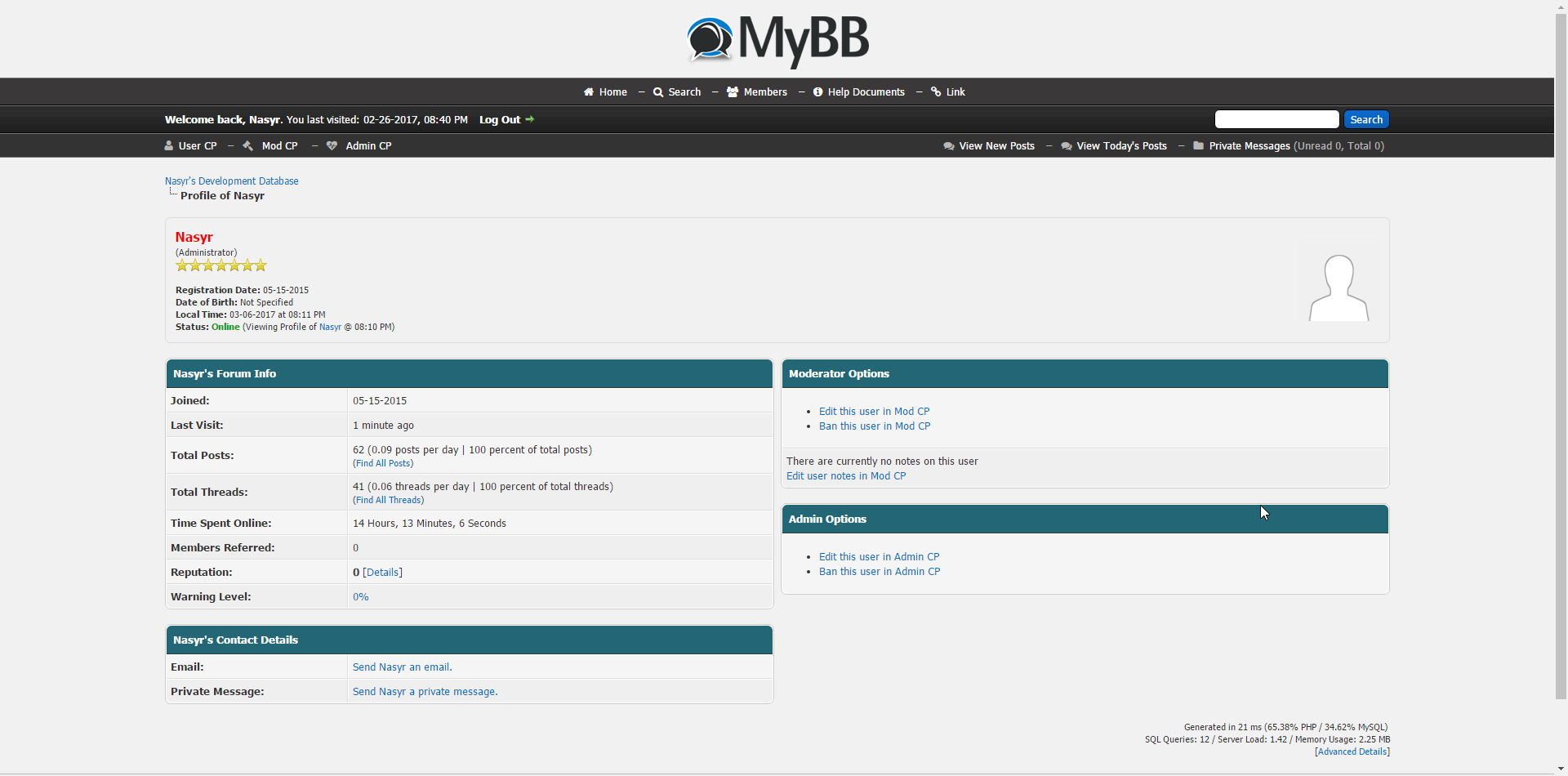The width and height of the screenshot is (1568, 776).
Task: Follow Ban this user in Admin CP
Action: click(x=880, y=572)
